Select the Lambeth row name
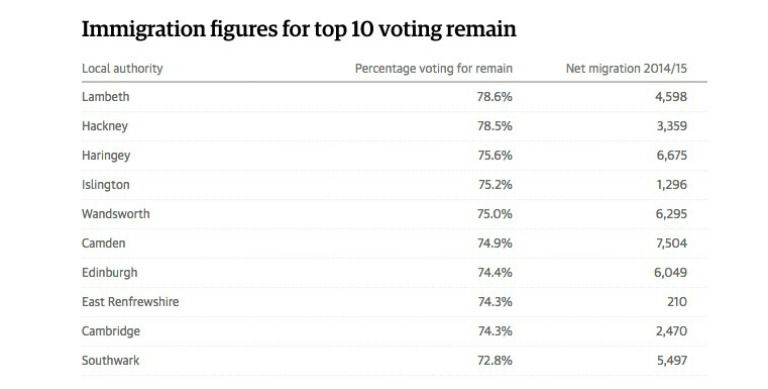 [106, 97]
